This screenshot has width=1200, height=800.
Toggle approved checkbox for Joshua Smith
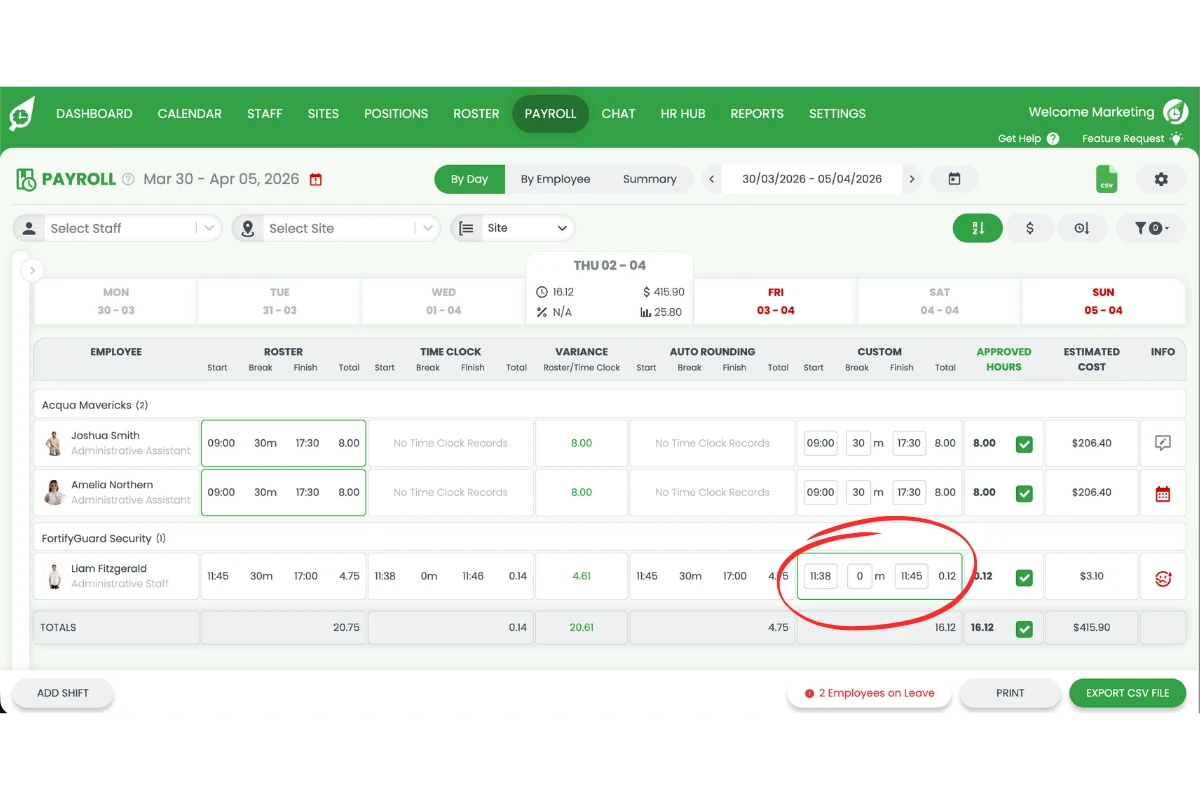1024,444
